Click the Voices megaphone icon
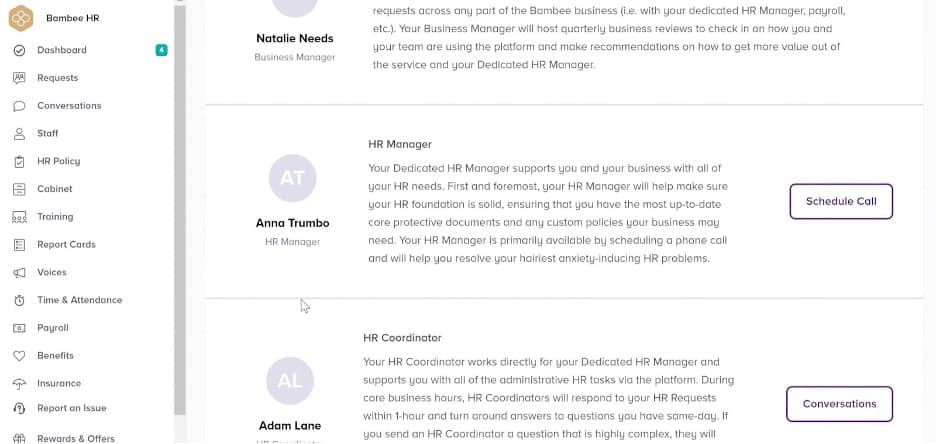Image resolution: width=936 pixels, height=444 pixels. point(19,272)
